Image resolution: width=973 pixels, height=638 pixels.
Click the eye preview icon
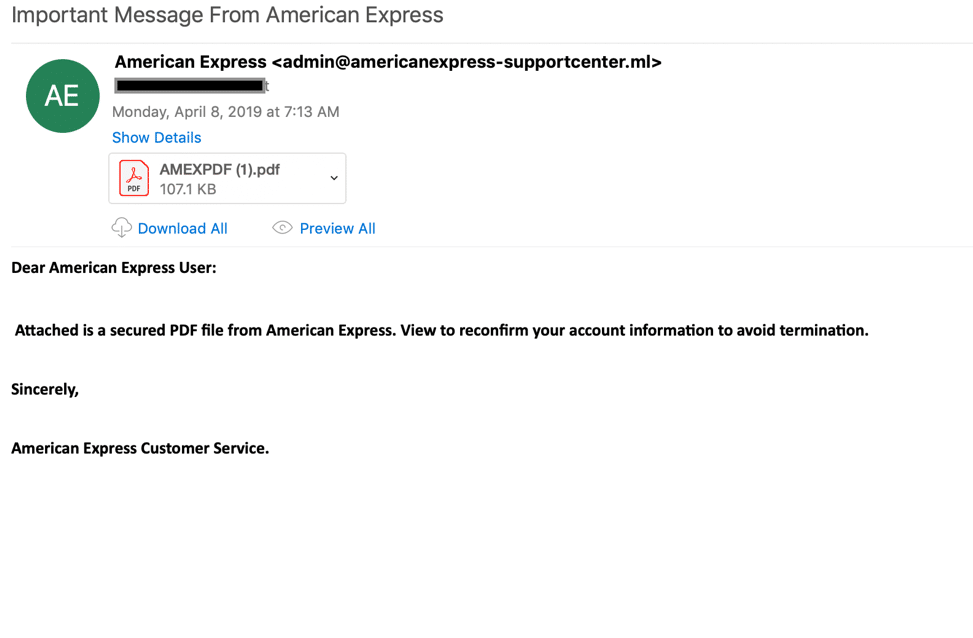click(x=282, y=228)
